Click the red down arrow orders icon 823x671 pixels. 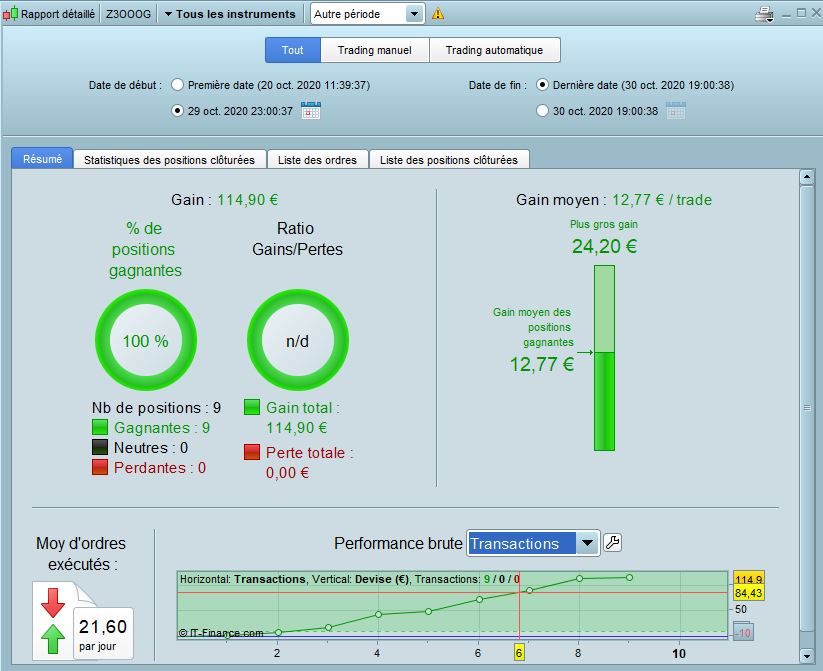point(52,602)
